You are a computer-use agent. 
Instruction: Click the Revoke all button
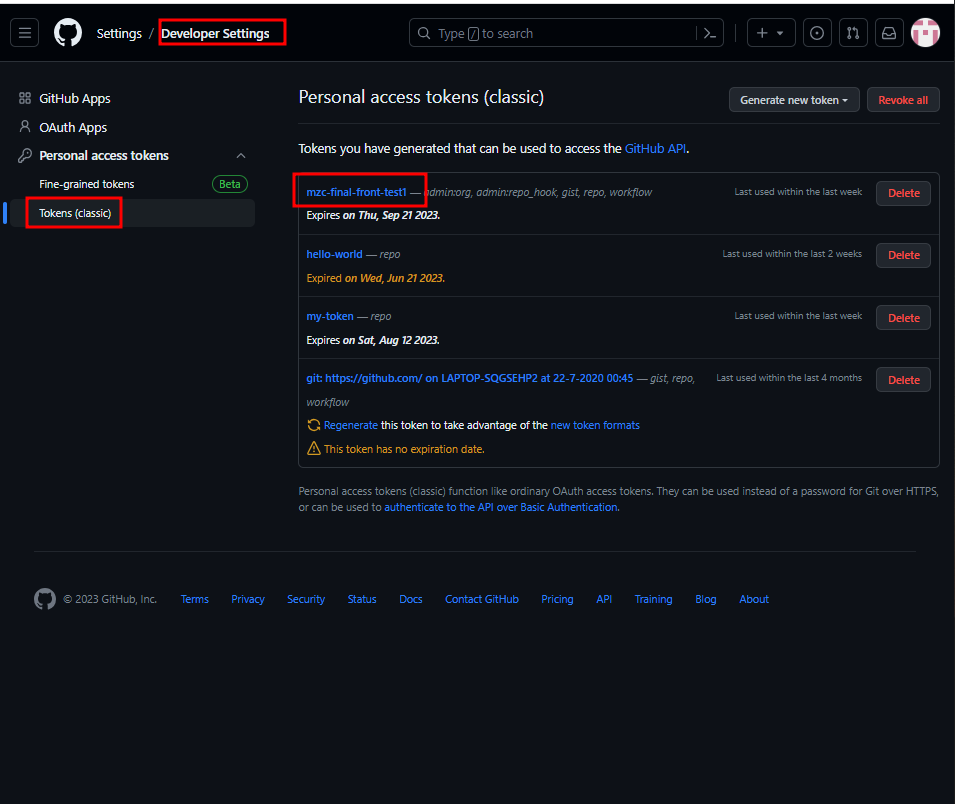[903, 100]
